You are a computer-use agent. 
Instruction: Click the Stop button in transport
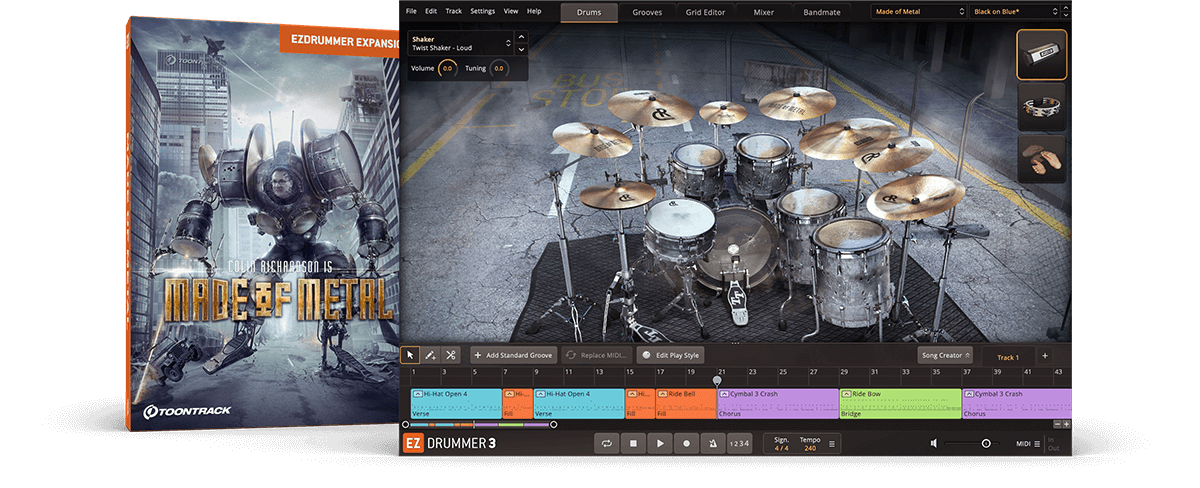[x=633, y=443]
